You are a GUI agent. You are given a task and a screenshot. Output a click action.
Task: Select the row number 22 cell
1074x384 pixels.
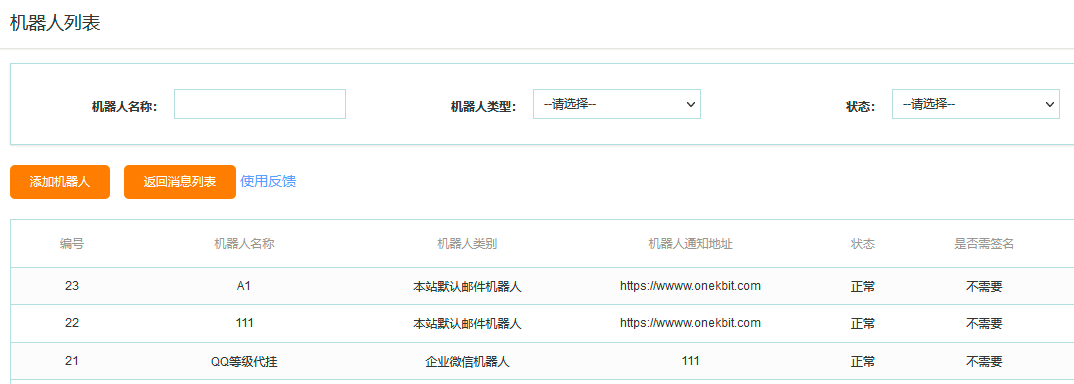point(72,323)
